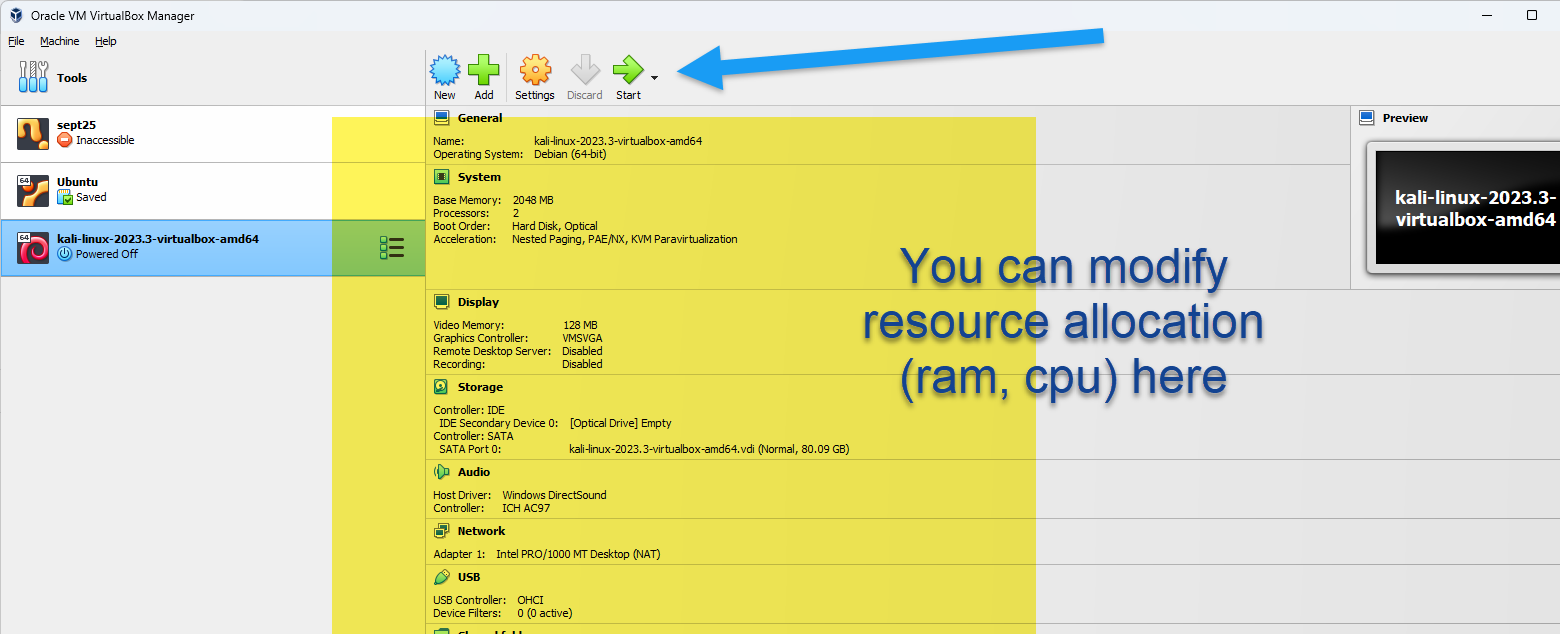The height and width of the screenshot is (639, 1560).
Task: Open the Machine menu
Action: [x=60, y=41]
